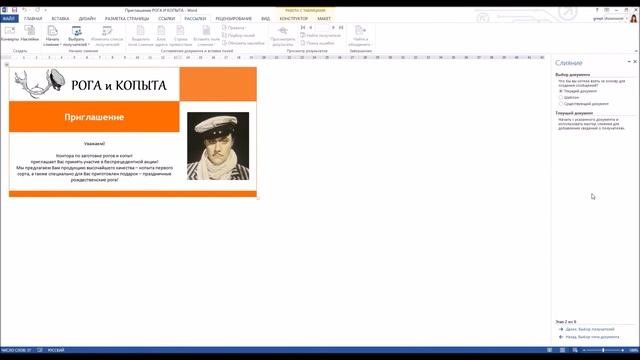Click the word count in status bar
Viewport: 640px width, 360px height.
(16, 350)
